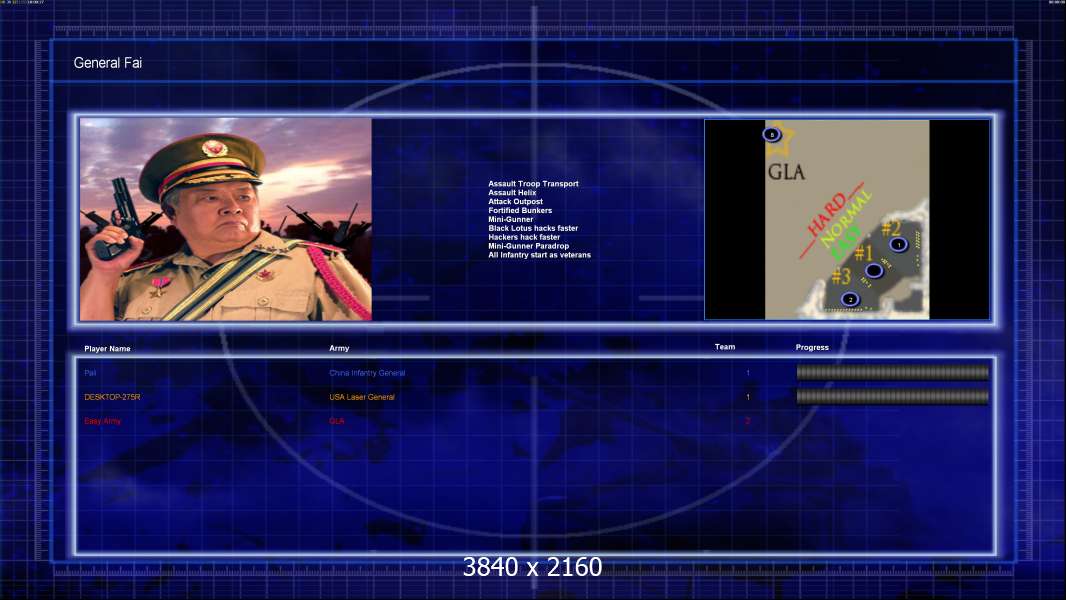Viewport: 1066px width, 600px height.
Task: Click the Player Name column header
Action: (107, 349)
